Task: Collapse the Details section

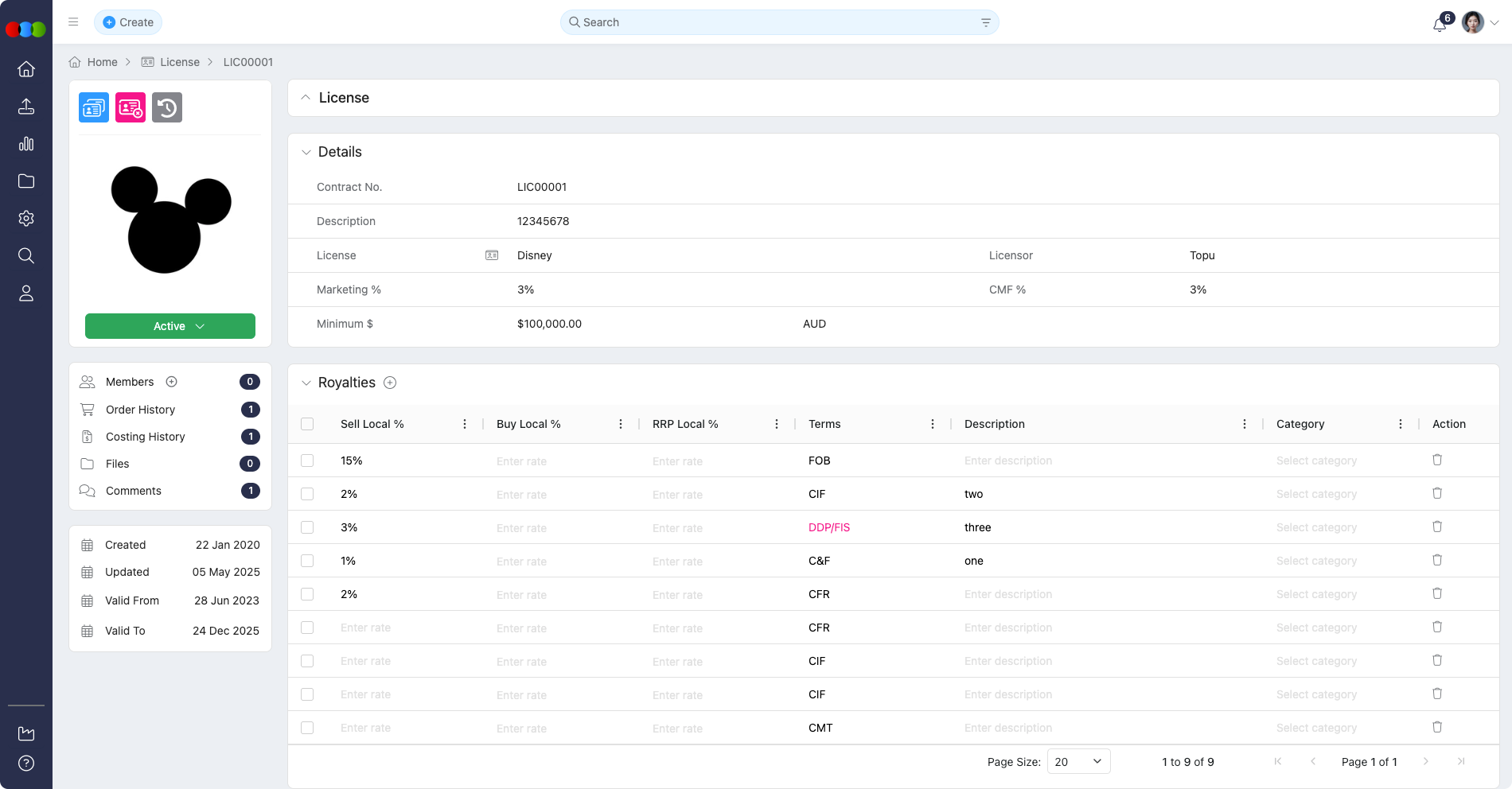Action: point(306,152)
